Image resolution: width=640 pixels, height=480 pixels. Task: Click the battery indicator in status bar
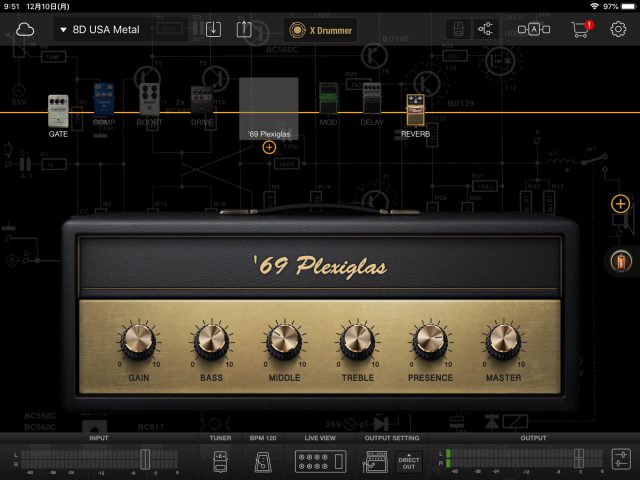(x=628, y=6)
